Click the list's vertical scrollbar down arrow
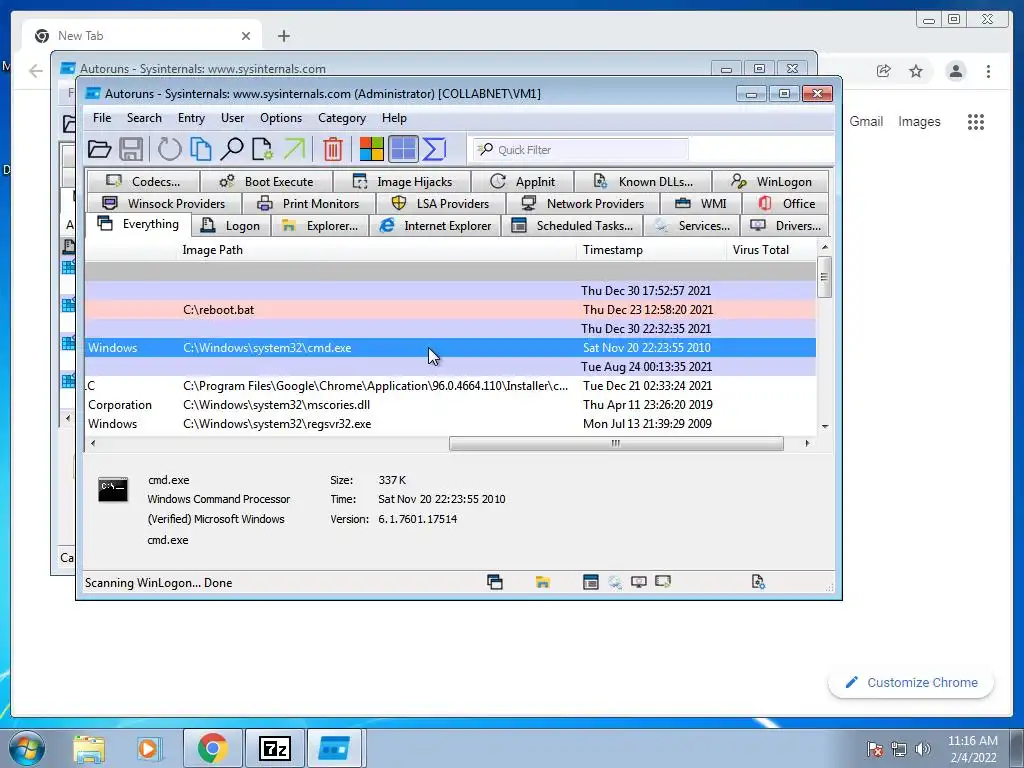 pyautogui.click(x=825, y=426)
